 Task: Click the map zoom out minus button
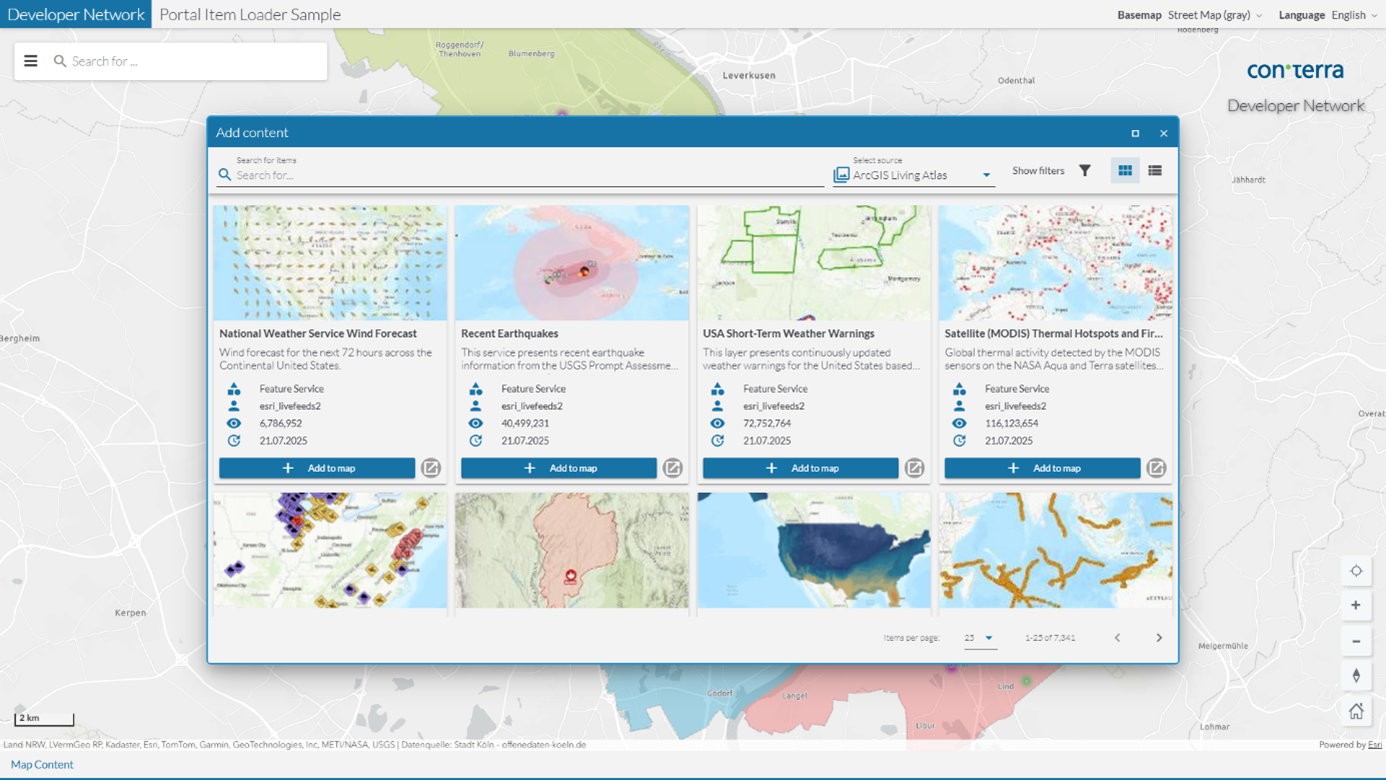click(1356, 641)
